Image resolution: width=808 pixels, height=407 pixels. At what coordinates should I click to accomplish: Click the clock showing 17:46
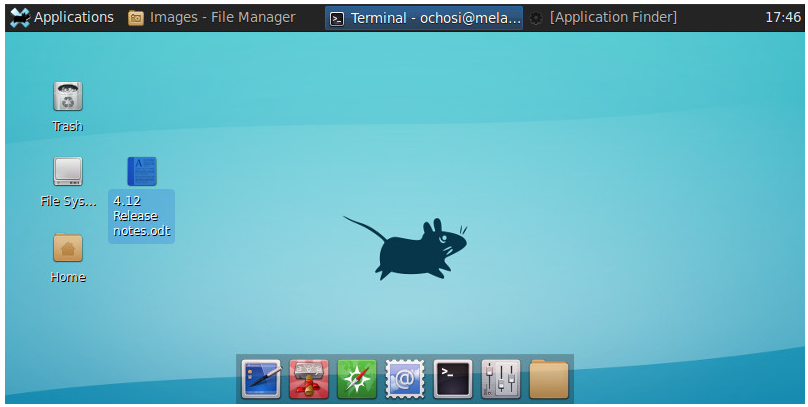point(783,18)
